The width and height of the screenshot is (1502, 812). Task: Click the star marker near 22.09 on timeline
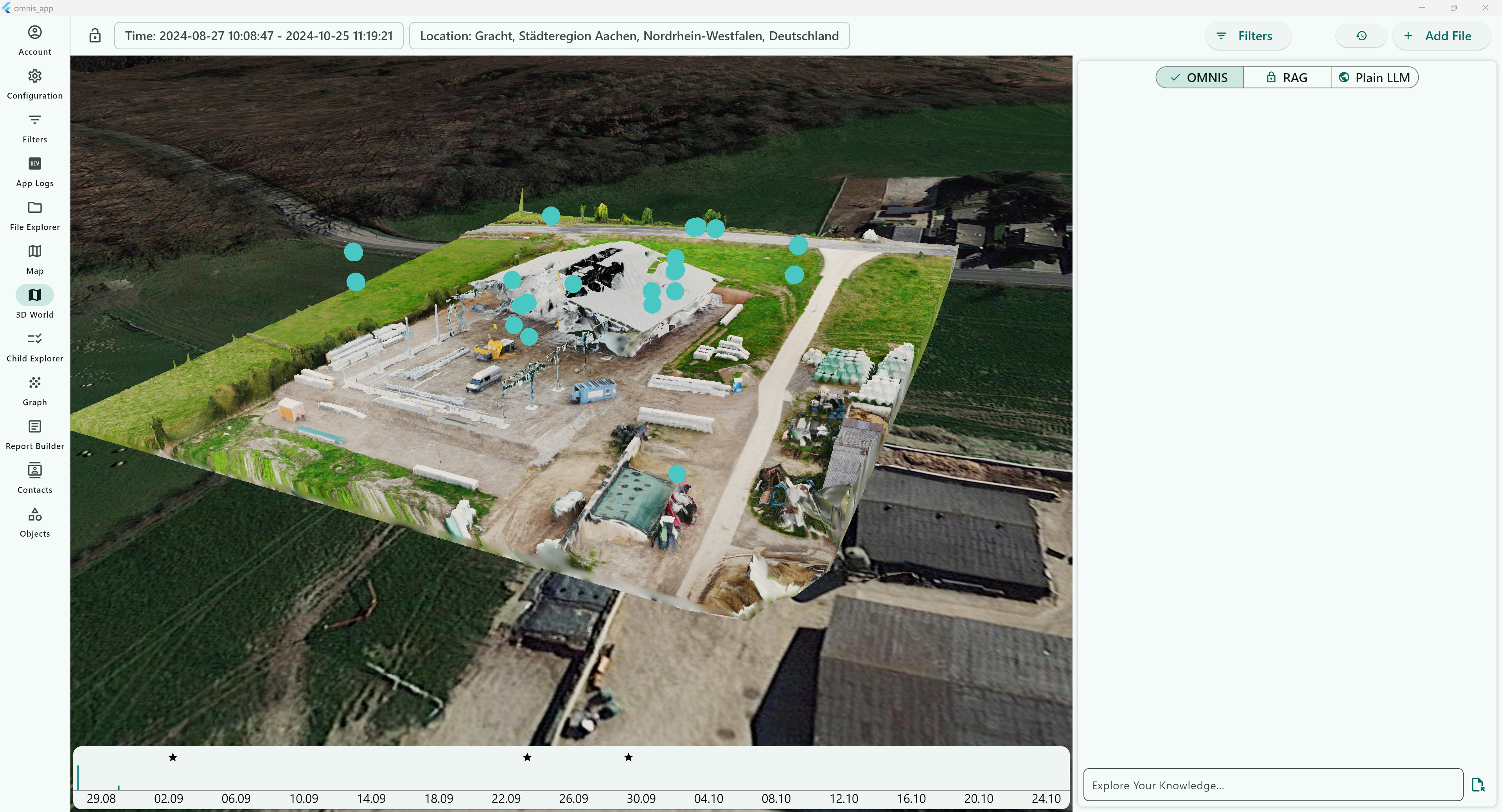tap(527, 757)
